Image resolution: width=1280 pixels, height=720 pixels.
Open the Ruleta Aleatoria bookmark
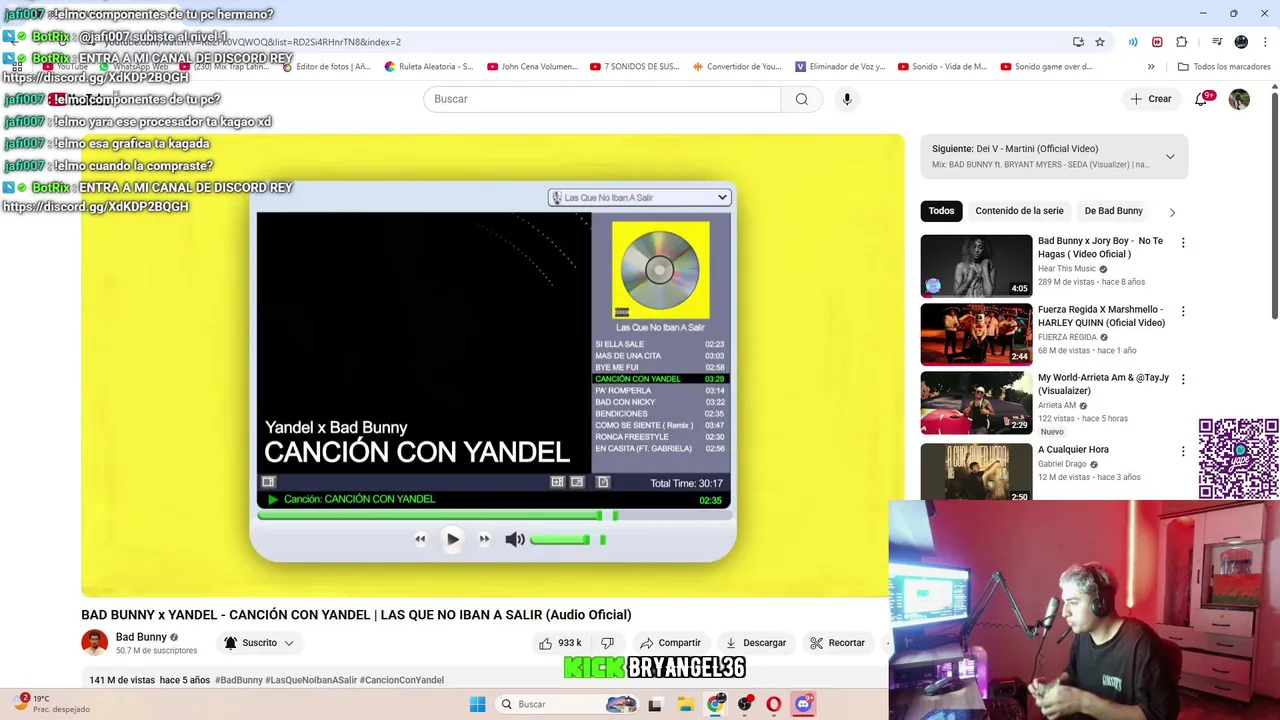427,67
